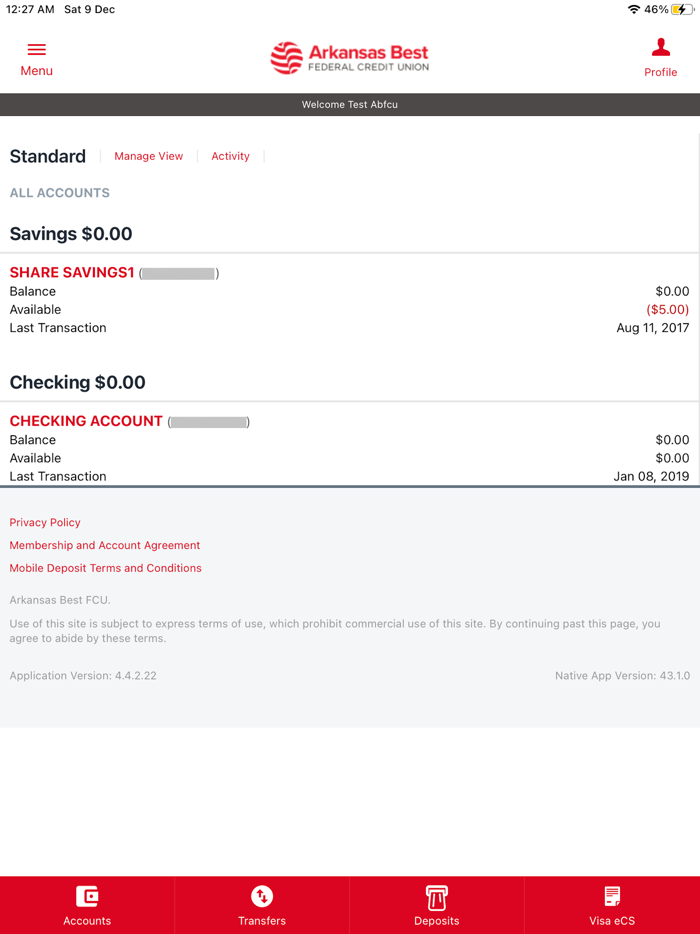View Membership and Account Agreement
The height and width of the screenshot is (934, 700).
(105, 545)
